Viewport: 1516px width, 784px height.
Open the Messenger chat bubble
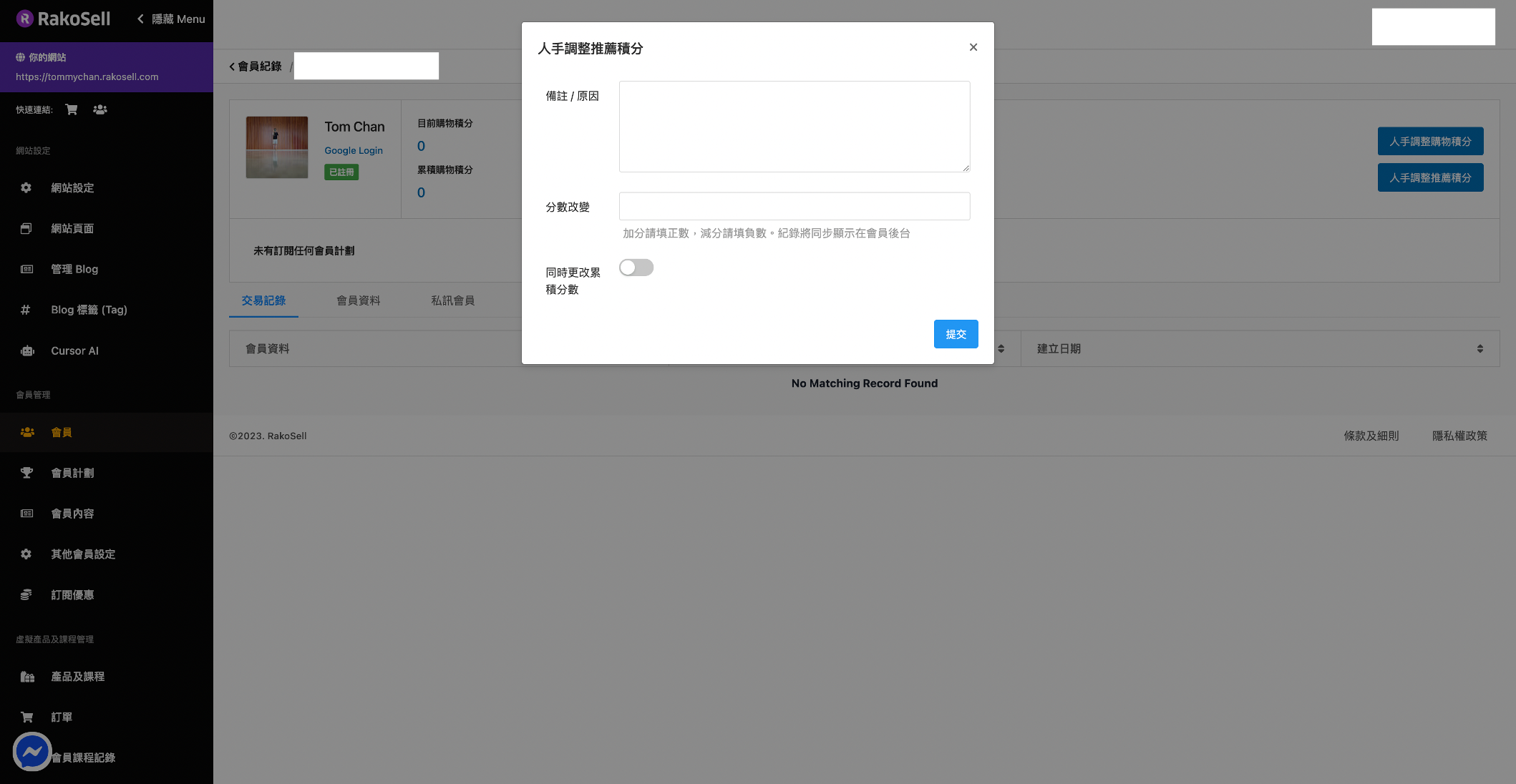tap(32, 751)
